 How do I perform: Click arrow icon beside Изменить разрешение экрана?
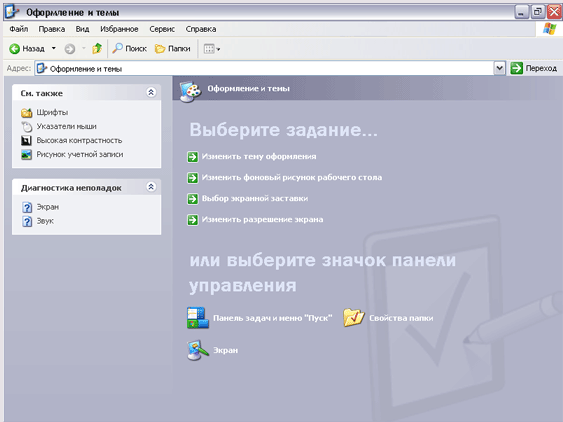pos(193,220)
